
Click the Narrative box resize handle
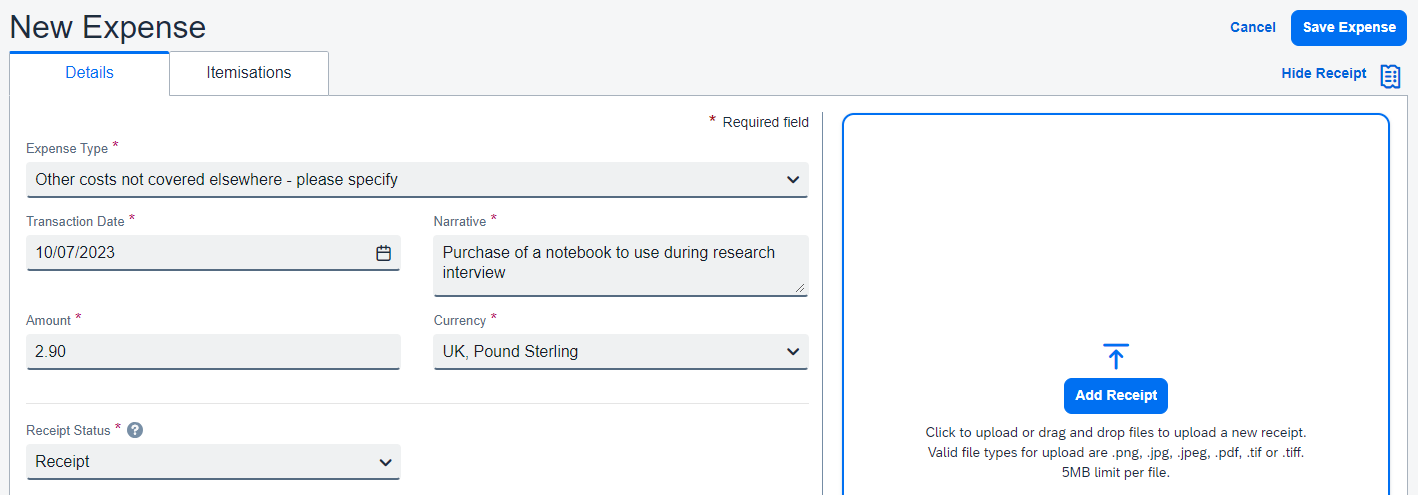click(x=799, y=288)
